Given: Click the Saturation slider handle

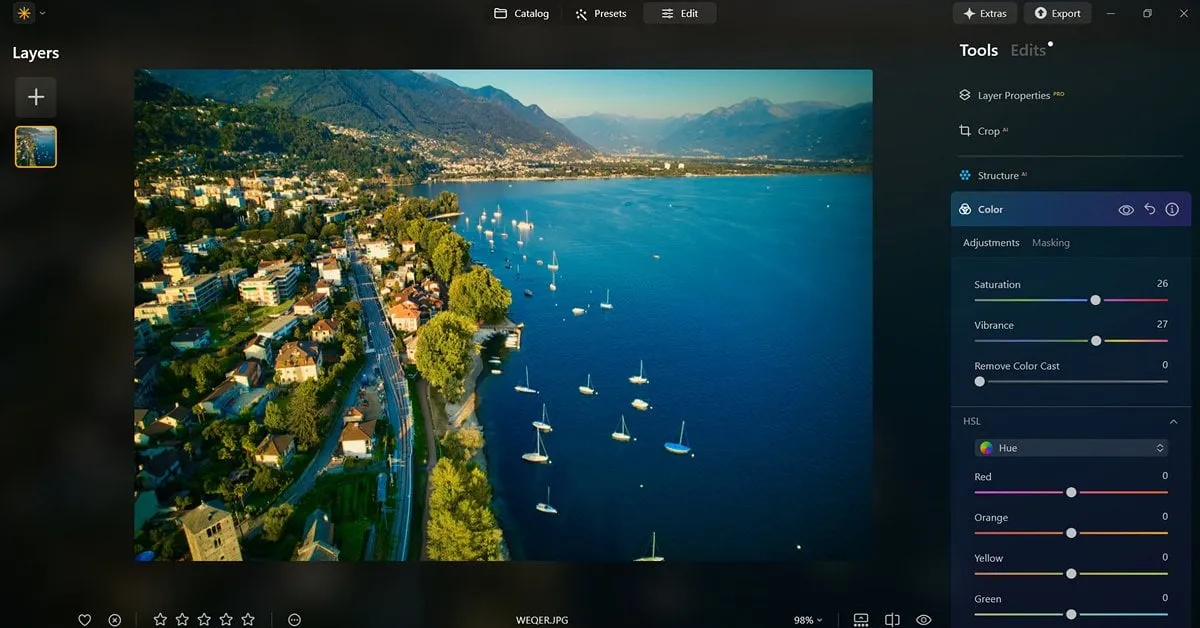Looking at the screenshot, I should [x=1096, y=300].
